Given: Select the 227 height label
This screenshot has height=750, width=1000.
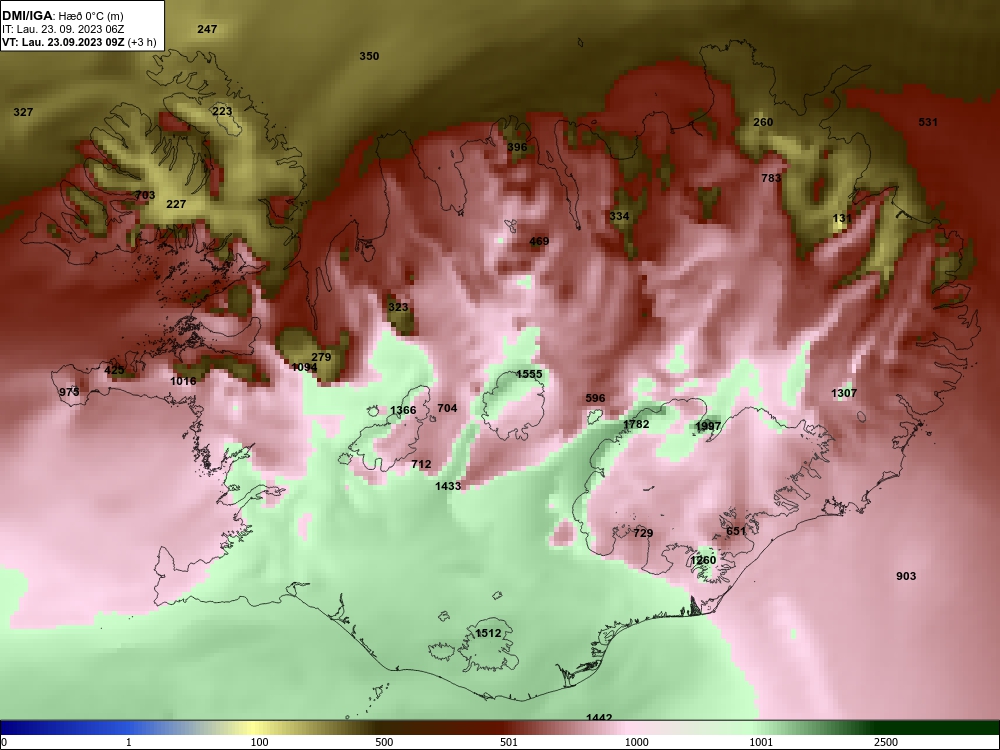Looking at the screenshot, I should point(176,204).
